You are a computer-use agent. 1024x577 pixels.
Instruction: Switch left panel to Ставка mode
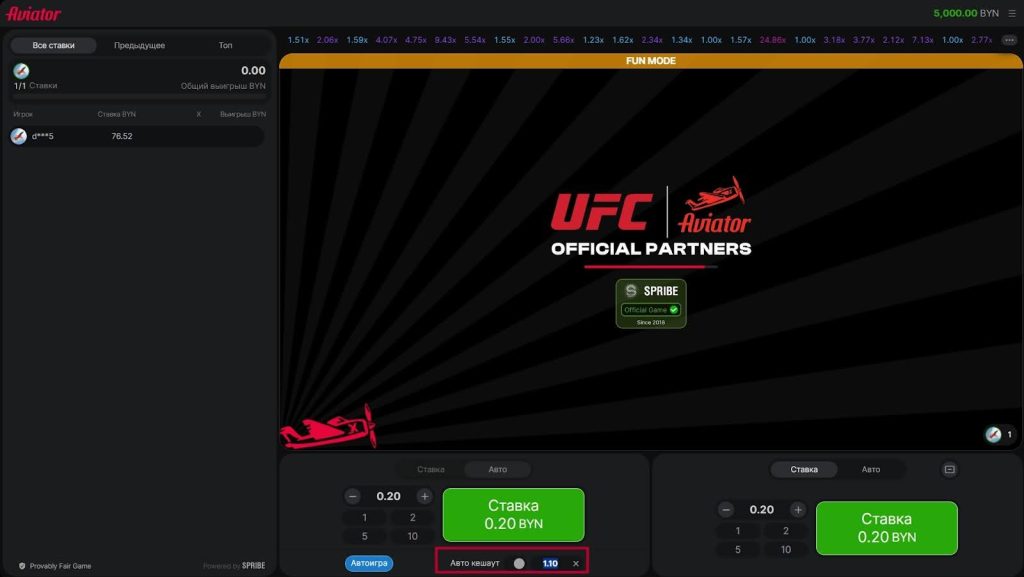[431, 469]
